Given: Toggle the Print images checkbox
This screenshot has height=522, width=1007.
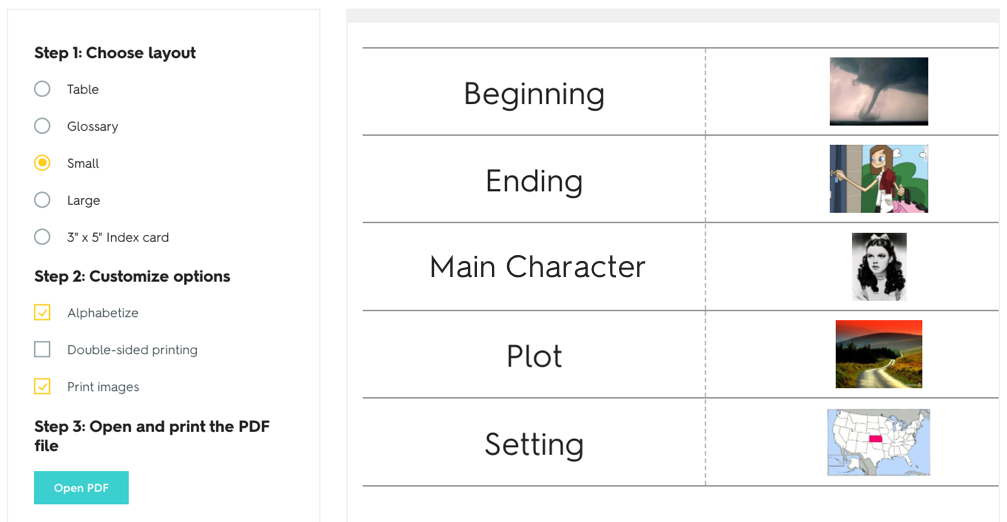Looking at the screenshot, I should point(42,387).
